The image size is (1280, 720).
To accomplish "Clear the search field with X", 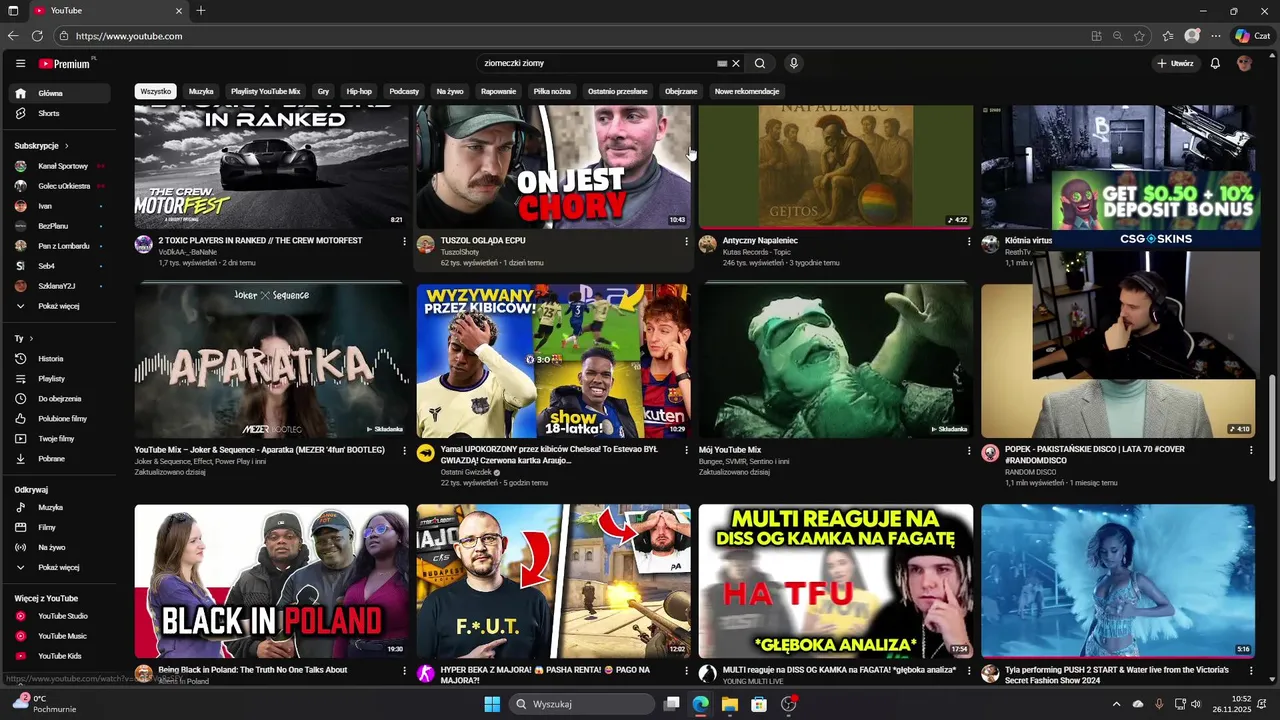I will (736, 63).
